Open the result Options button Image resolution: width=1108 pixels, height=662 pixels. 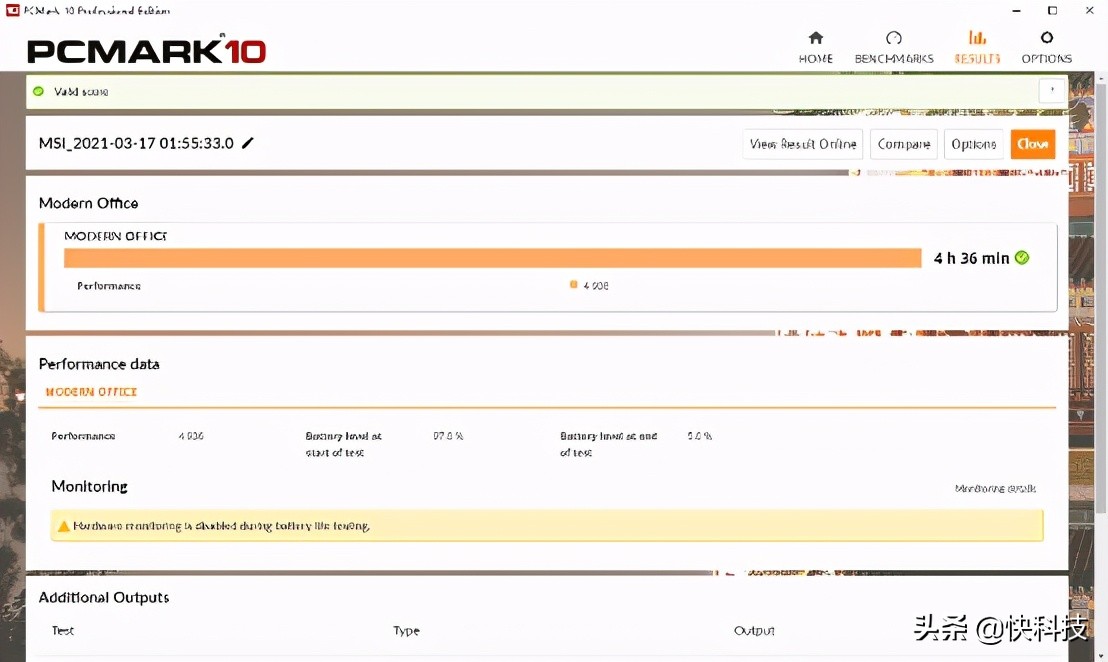click(974, 144)
